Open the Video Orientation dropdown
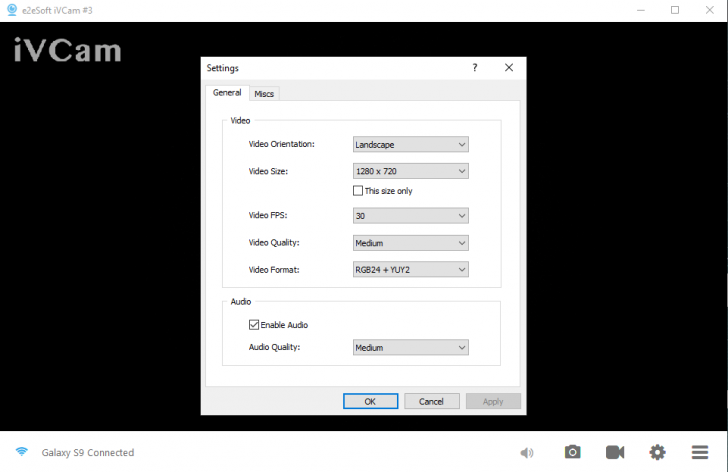 410,144
